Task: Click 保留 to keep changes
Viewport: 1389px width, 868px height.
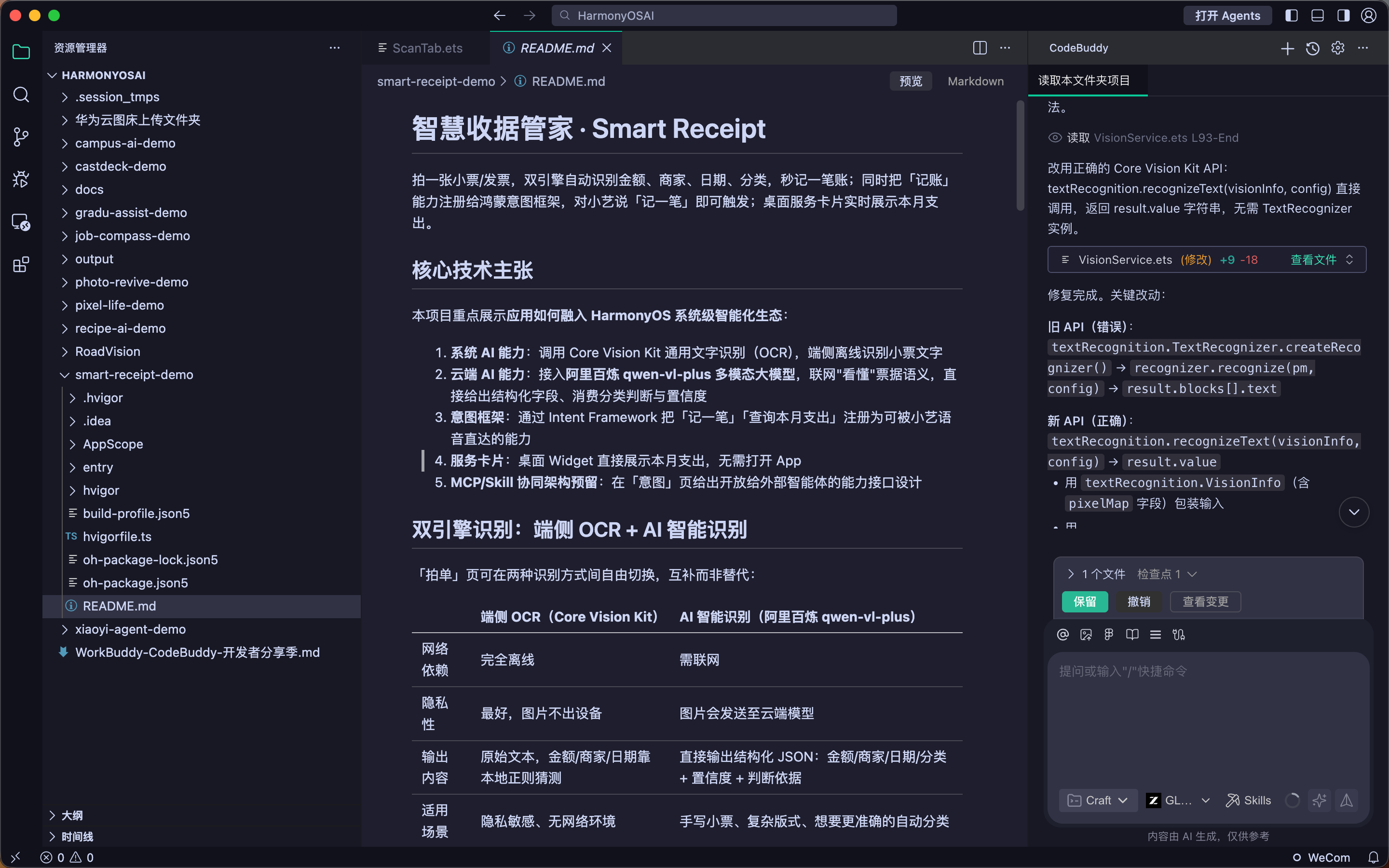Action: (1085, 602)
